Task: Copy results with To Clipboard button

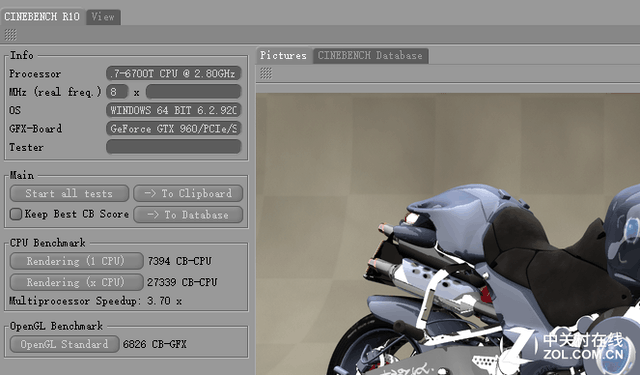Action: click(x=188, y=193)
